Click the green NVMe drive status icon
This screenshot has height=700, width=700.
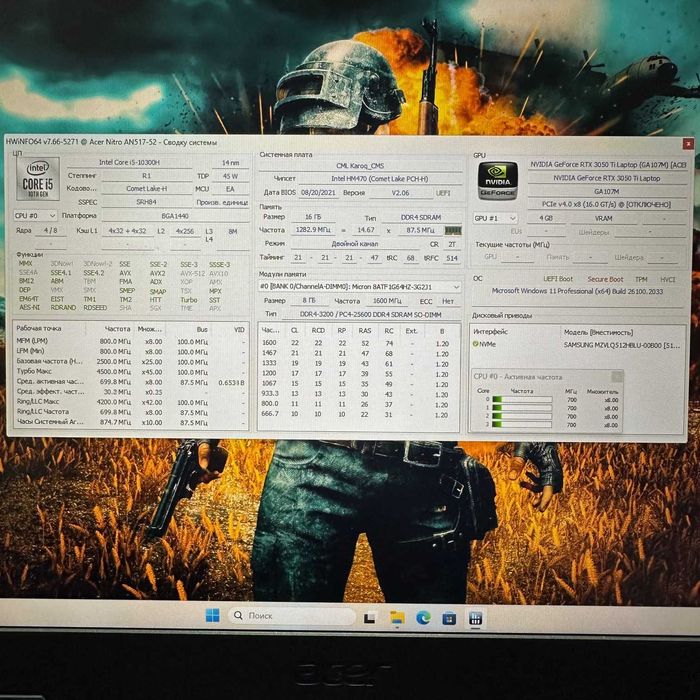(x=475, y=344)
